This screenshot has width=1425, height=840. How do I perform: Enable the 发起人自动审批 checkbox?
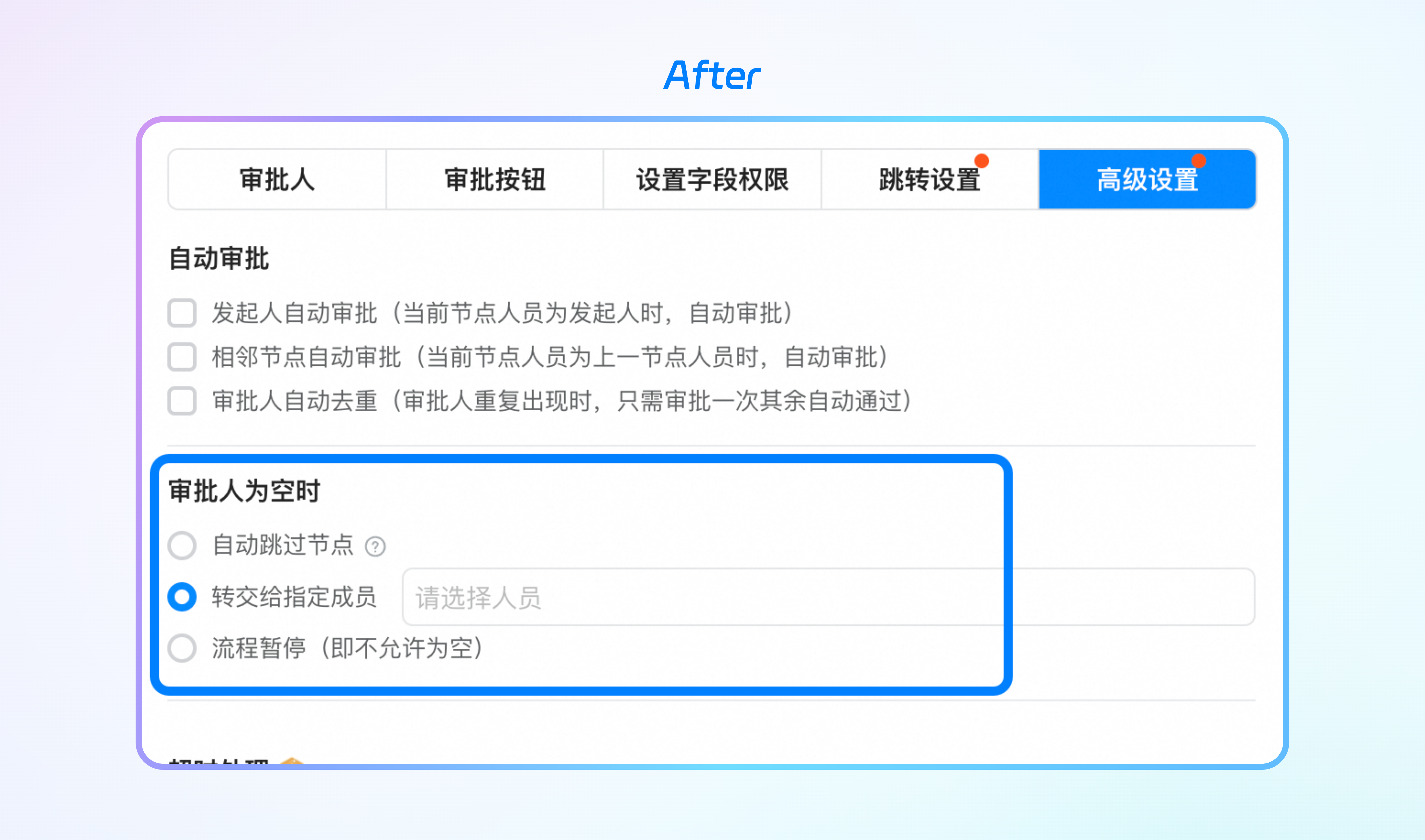click(182, 313)
